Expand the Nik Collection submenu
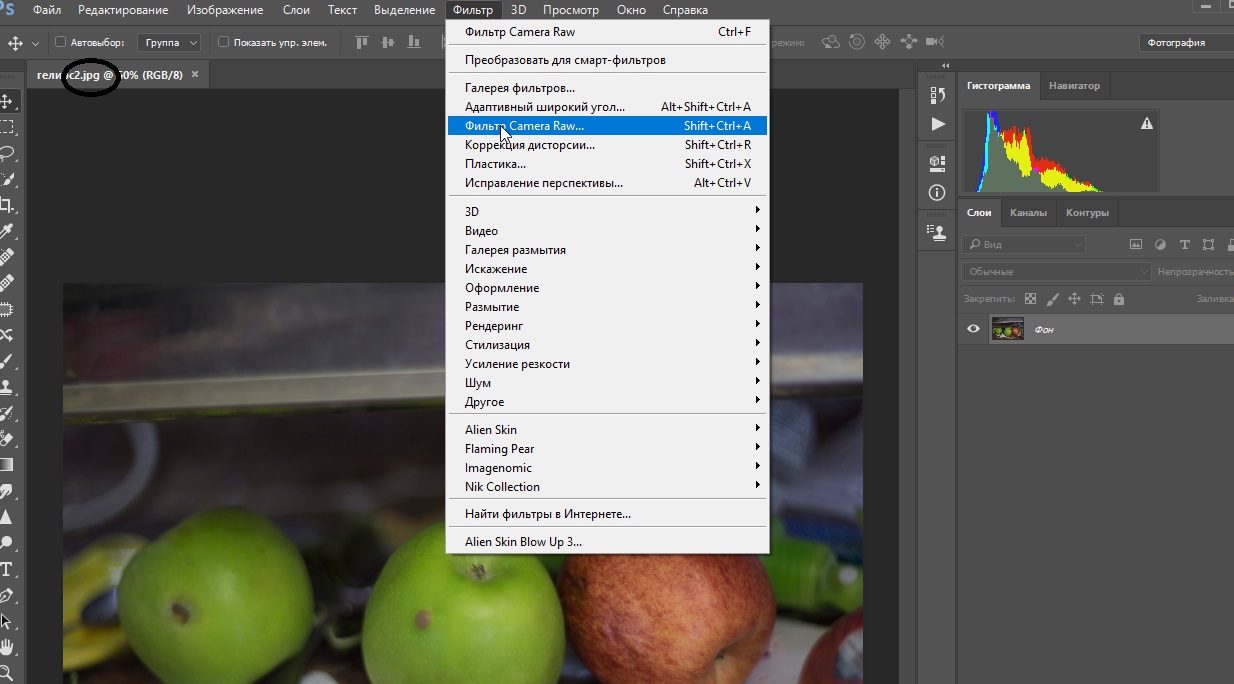 tap(606, 487)
